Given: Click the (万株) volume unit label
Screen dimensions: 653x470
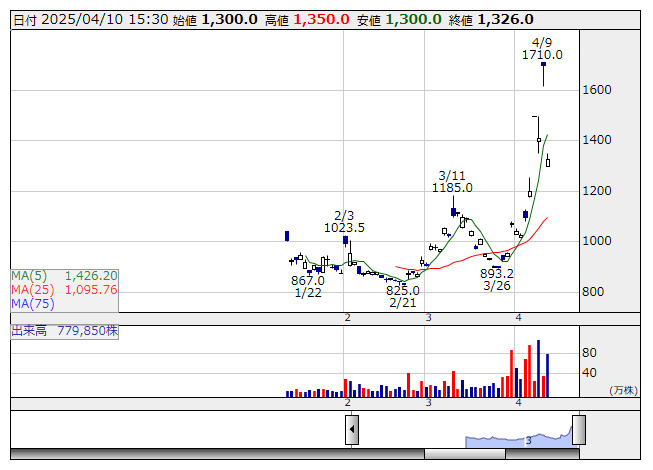Looking at the screenshot, I should click(623, 390).
